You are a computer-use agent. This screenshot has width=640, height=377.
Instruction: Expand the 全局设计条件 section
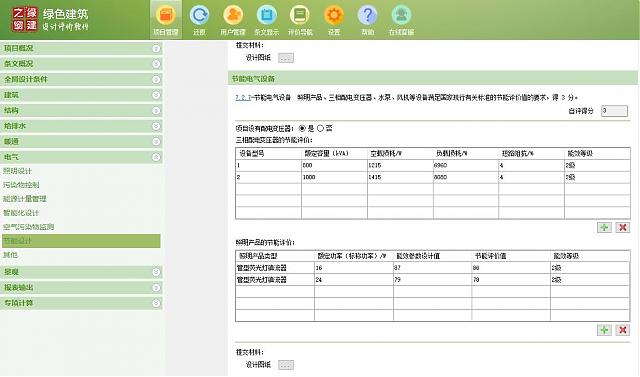[81, 79]
